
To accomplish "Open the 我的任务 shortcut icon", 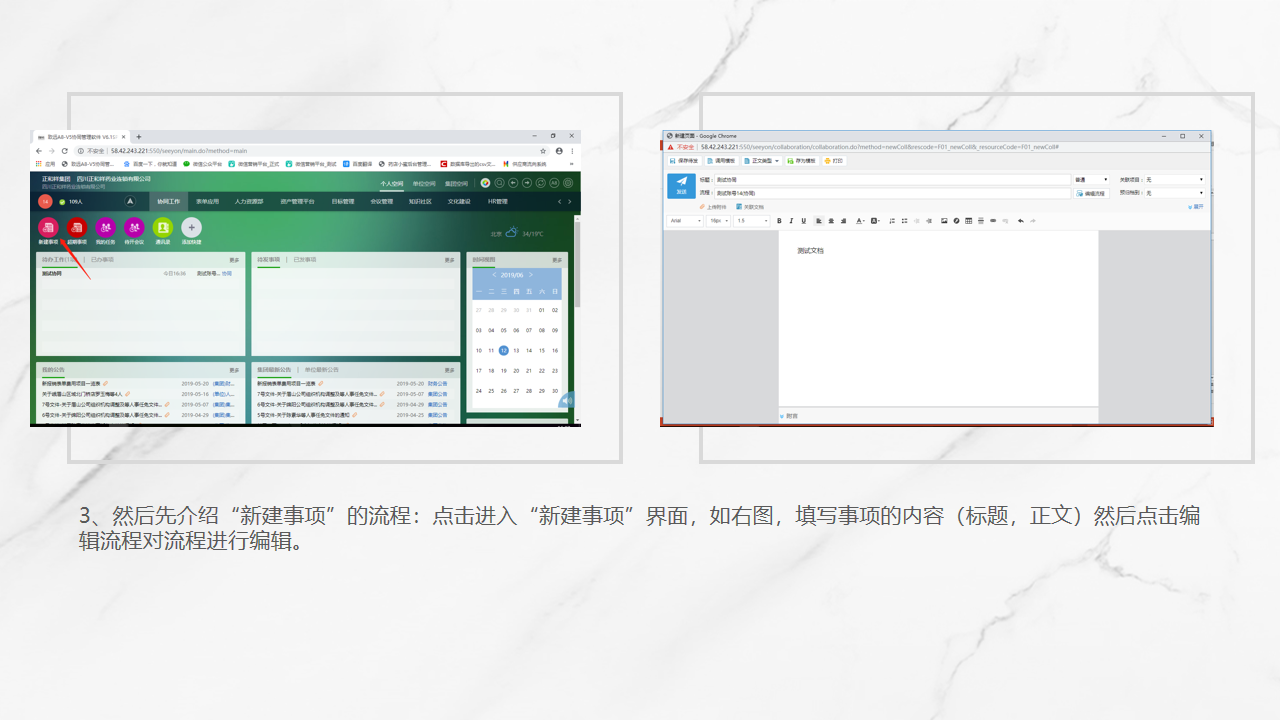I will pos(105,229).
